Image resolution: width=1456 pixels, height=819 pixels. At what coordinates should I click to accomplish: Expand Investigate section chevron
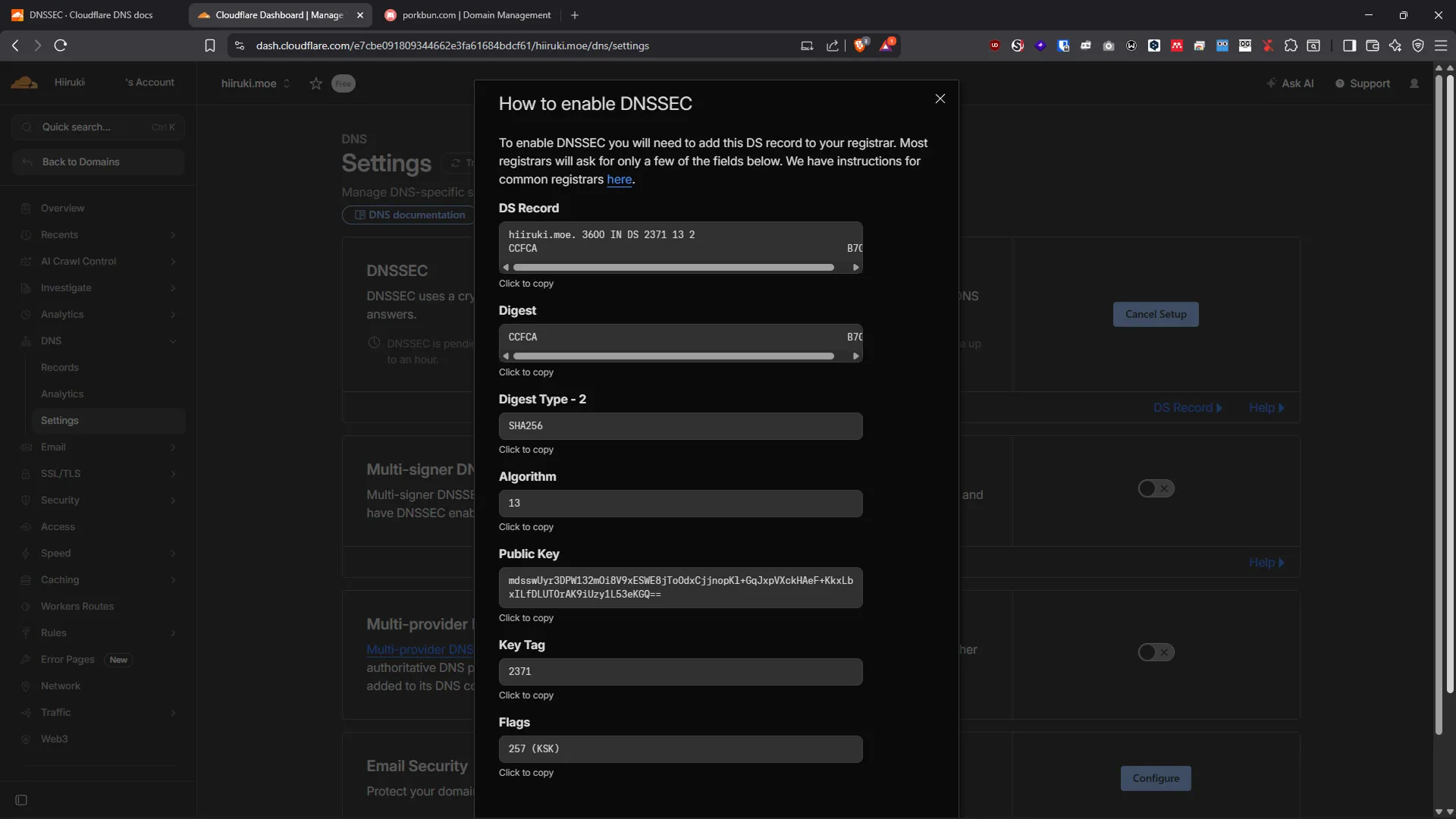(174, 288)
